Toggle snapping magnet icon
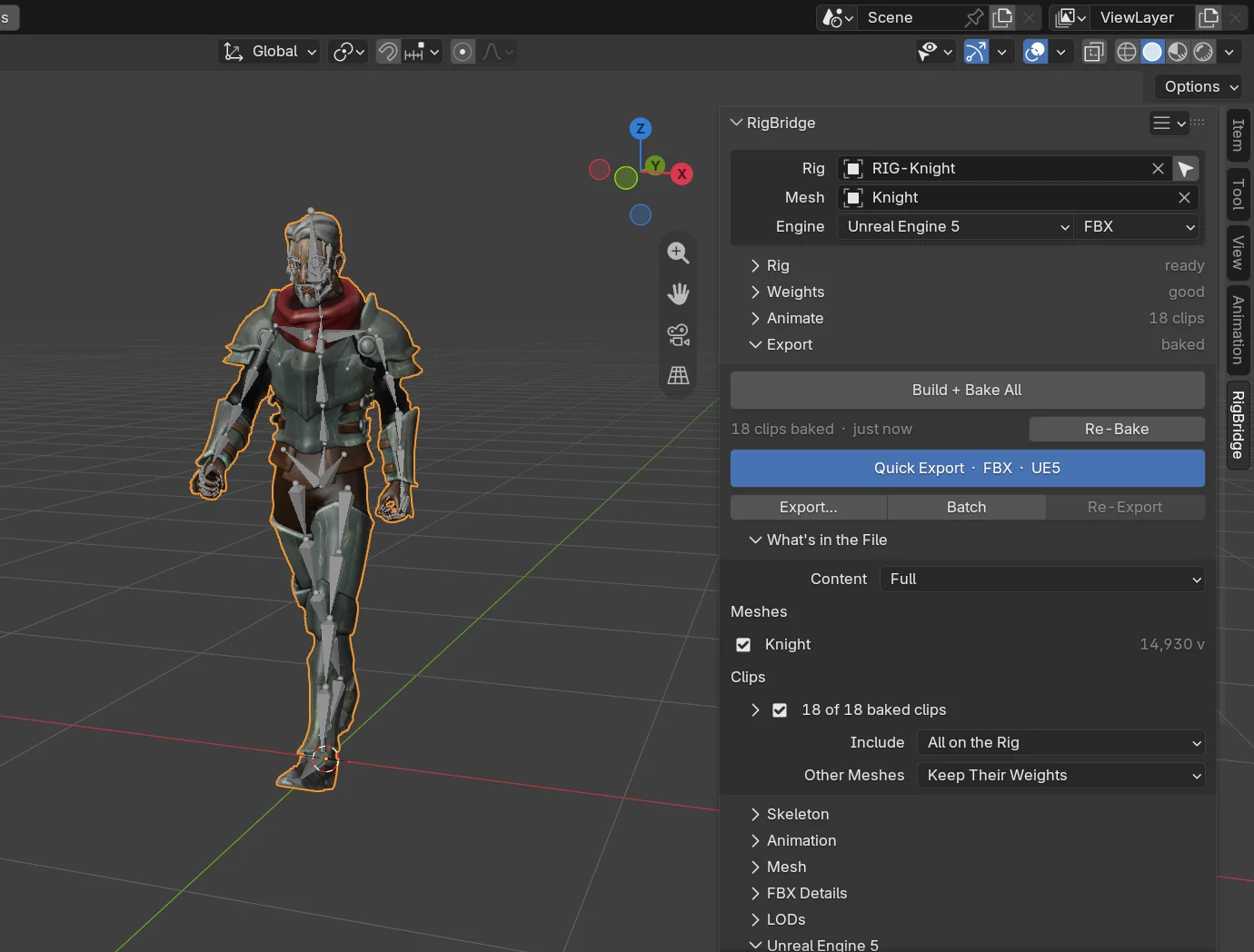This screenshot has height=952, width=1254. 388,52
